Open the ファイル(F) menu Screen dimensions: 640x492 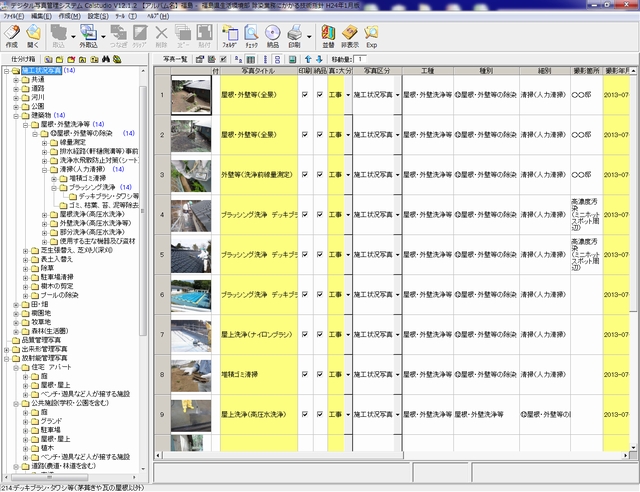[x=14, y=17]
